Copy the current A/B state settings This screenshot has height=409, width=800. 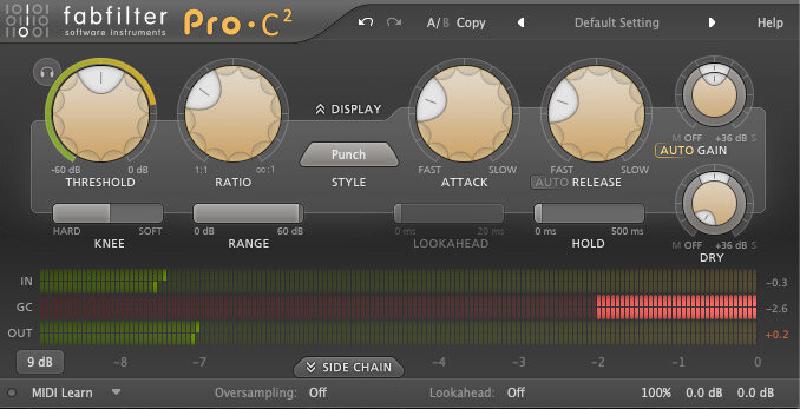pyautogui.click(x=471, y=23)
